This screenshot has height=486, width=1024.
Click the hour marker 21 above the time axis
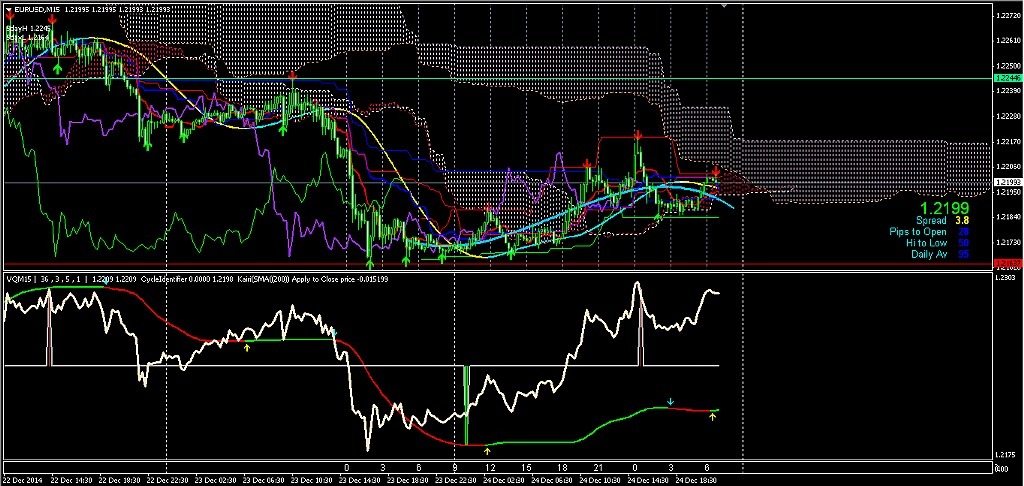coord(598,468)
